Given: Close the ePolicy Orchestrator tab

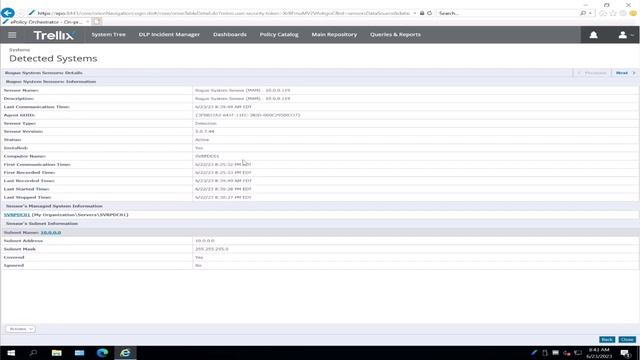Looking at the screenshot, I should point(88,22).
